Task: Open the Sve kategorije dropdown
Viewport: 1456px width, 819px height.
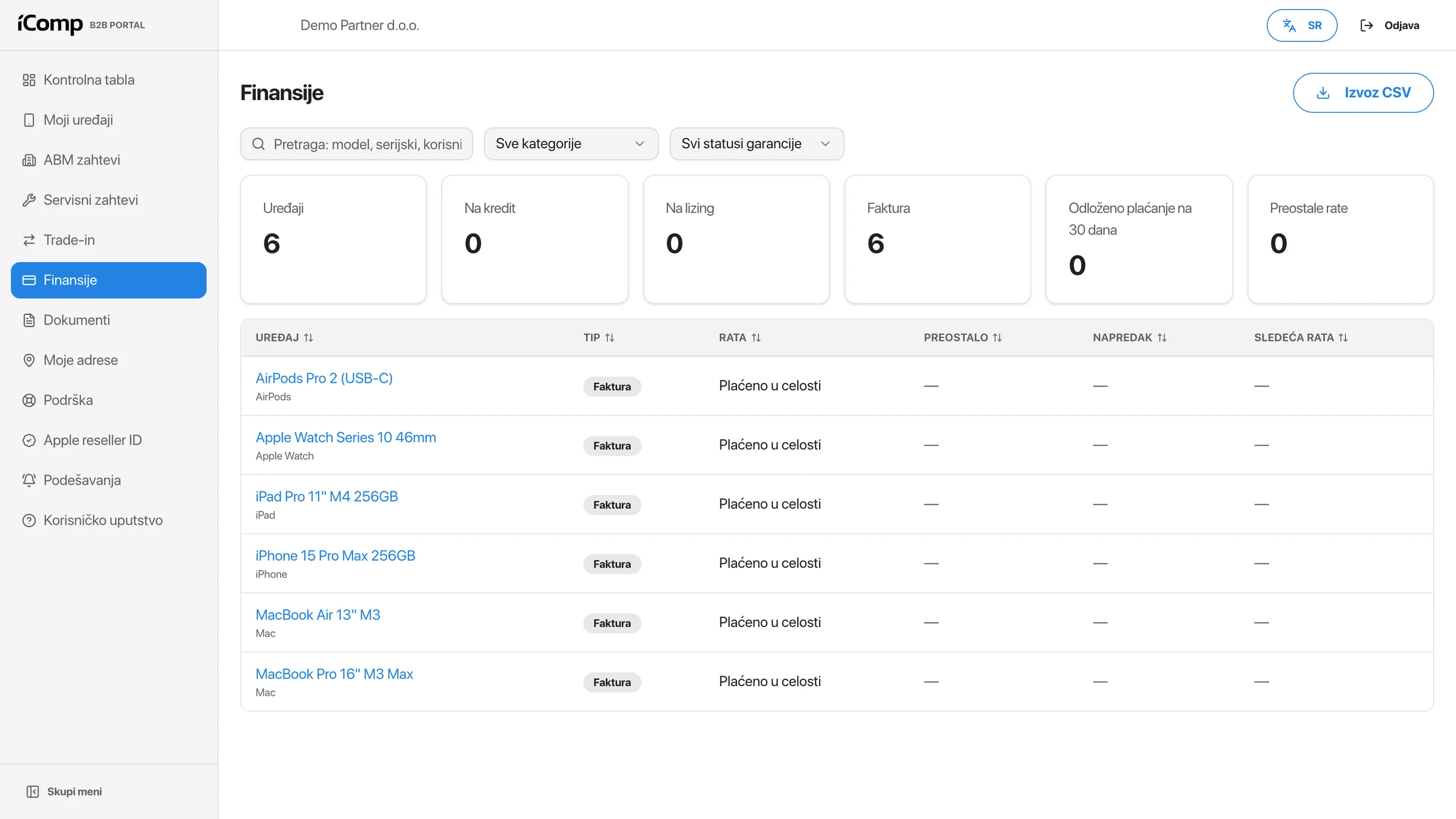Action: tap(571, 144)
